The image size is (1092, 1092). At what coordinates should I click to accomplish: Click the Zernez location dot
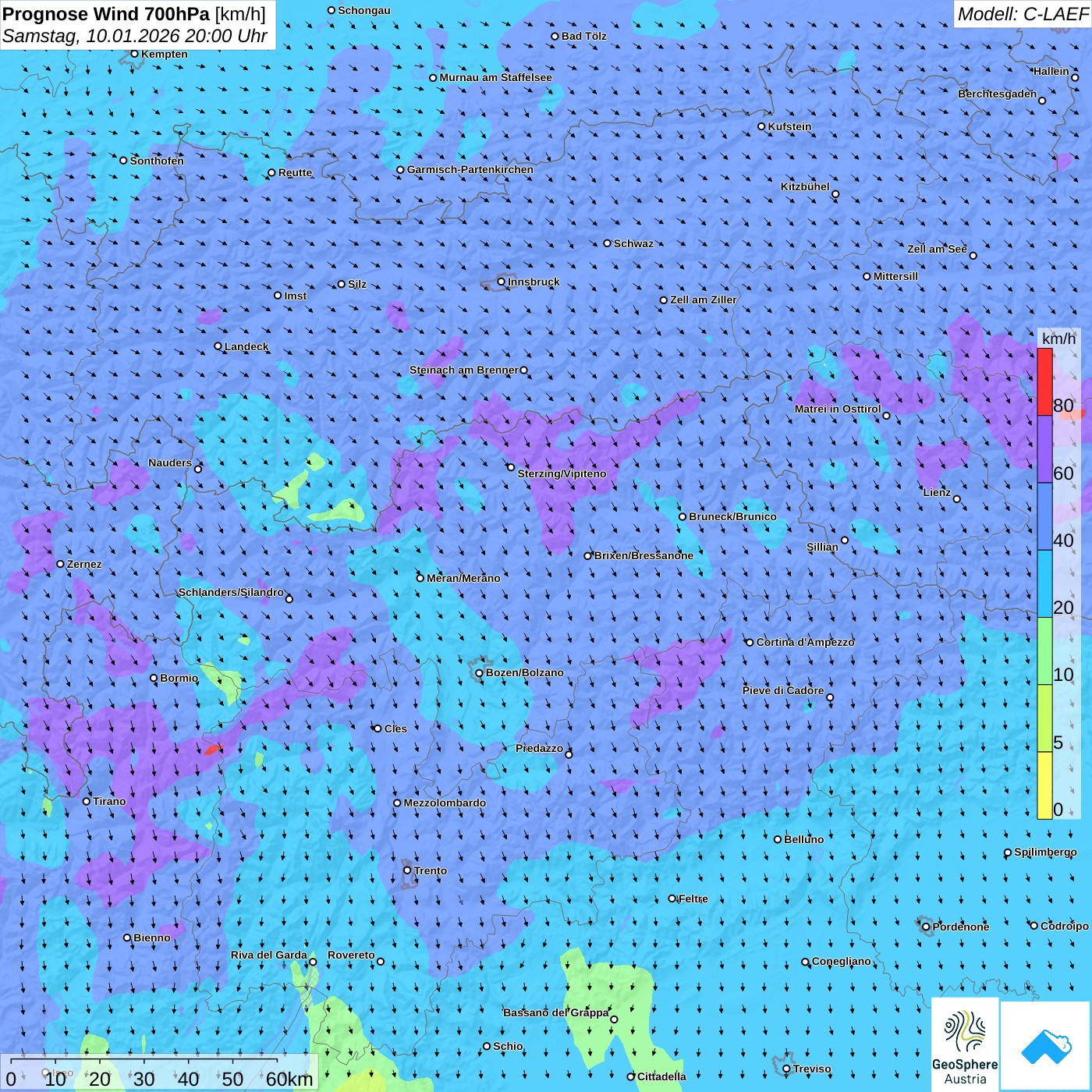[x=61, y=564]
